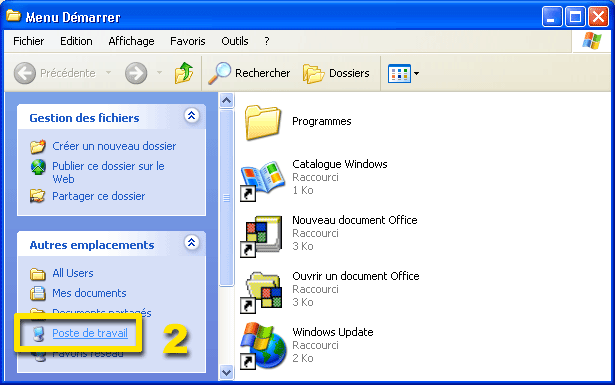Click the Windows flag logo in the menu bar
615x385 pixels.
coord(591,41)
